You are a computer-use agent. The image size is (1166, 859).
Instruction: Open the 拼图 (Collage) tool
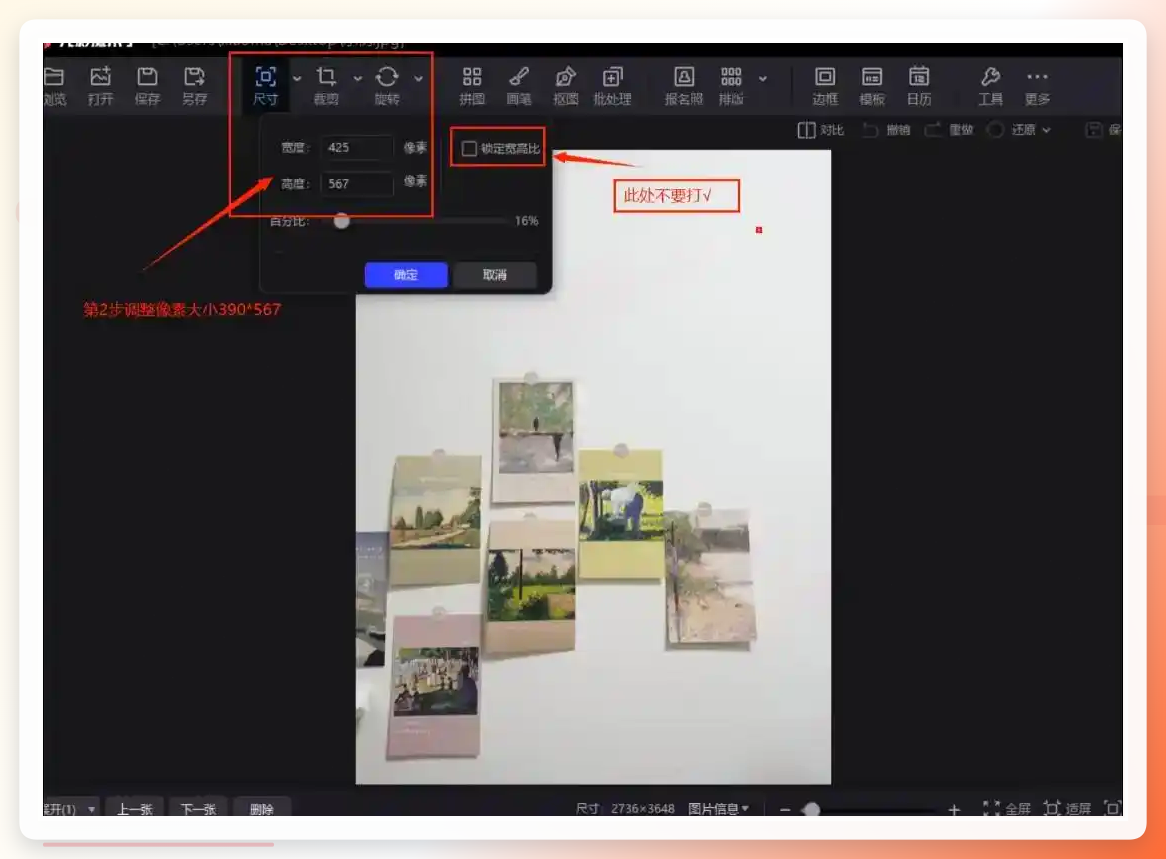472,86
